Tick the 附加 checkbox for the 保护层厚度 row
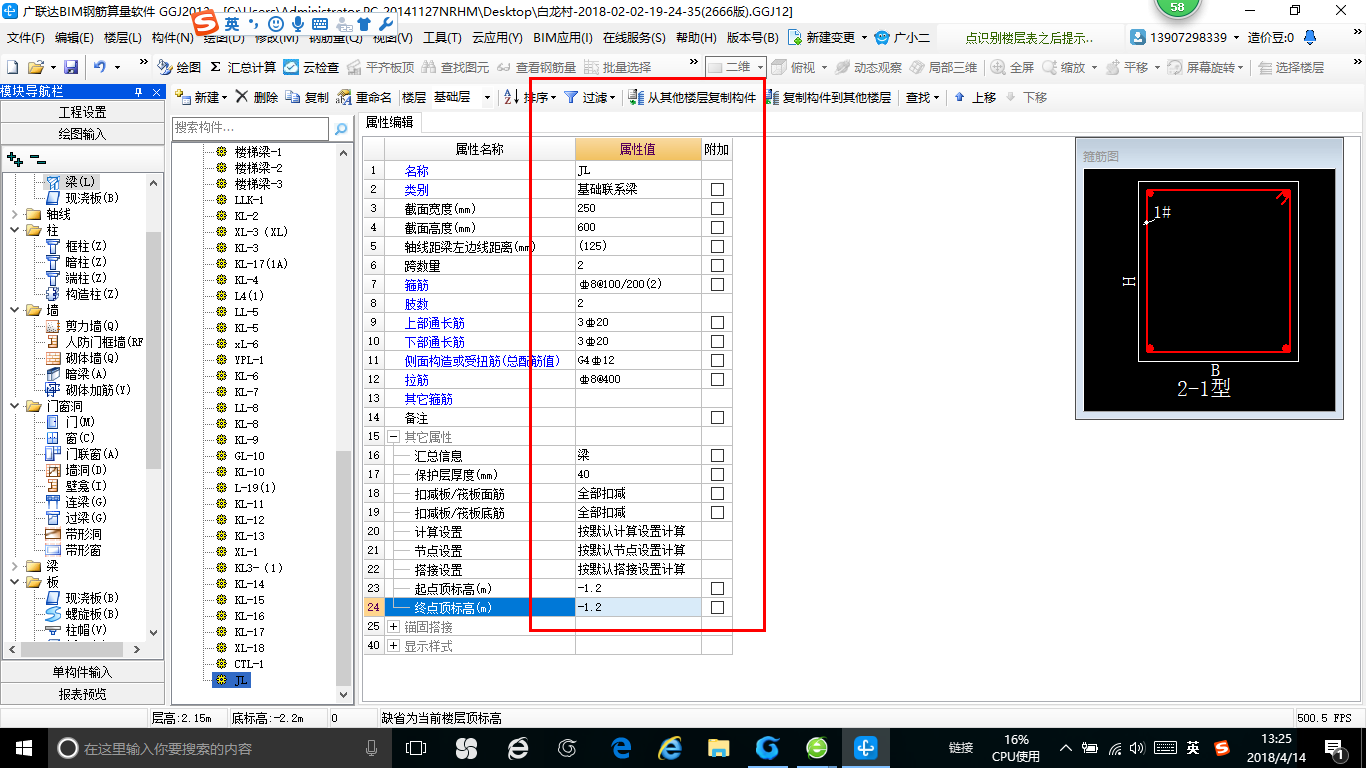Screen dimensions: 1366x768 (x=717, y=474)
